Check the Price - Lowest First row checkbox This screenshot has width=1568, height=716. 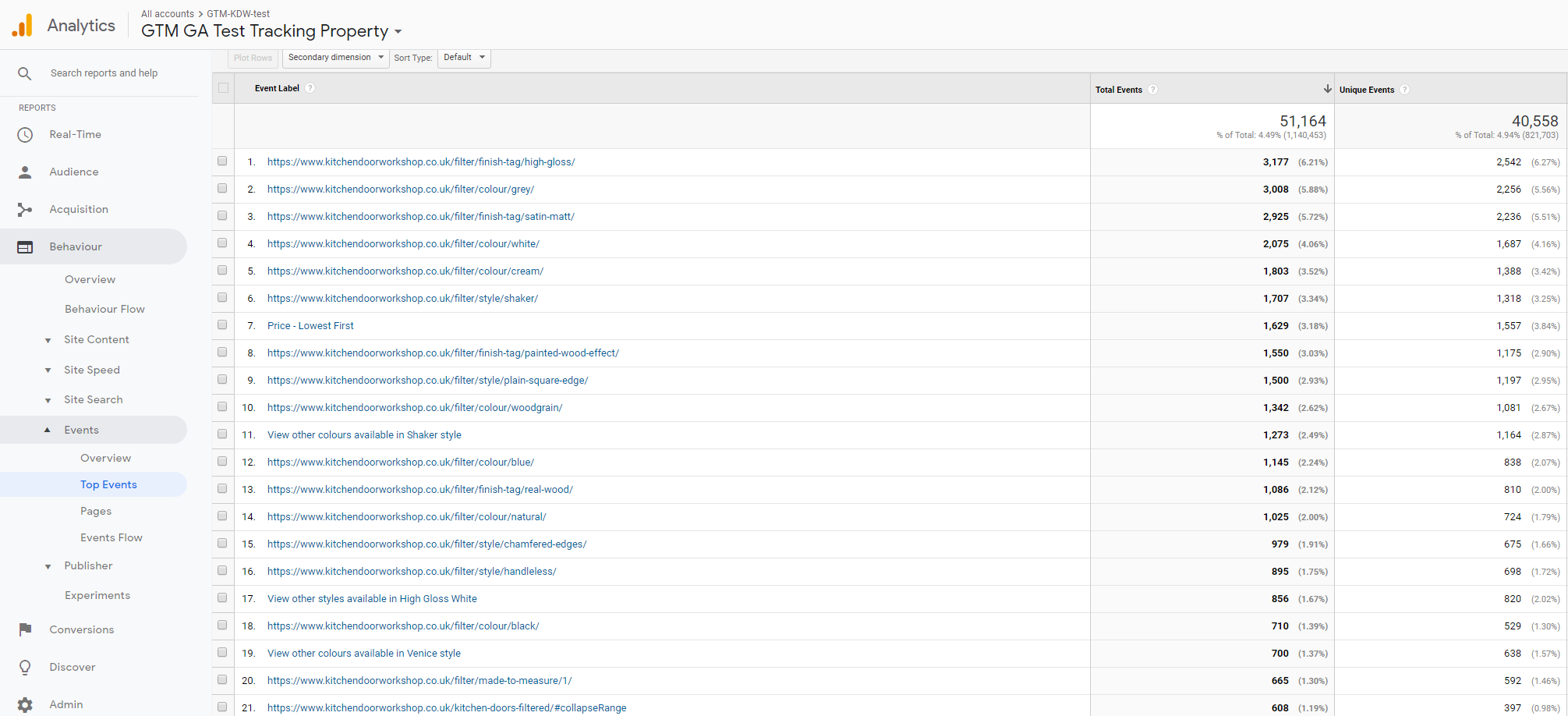point(222,325)
